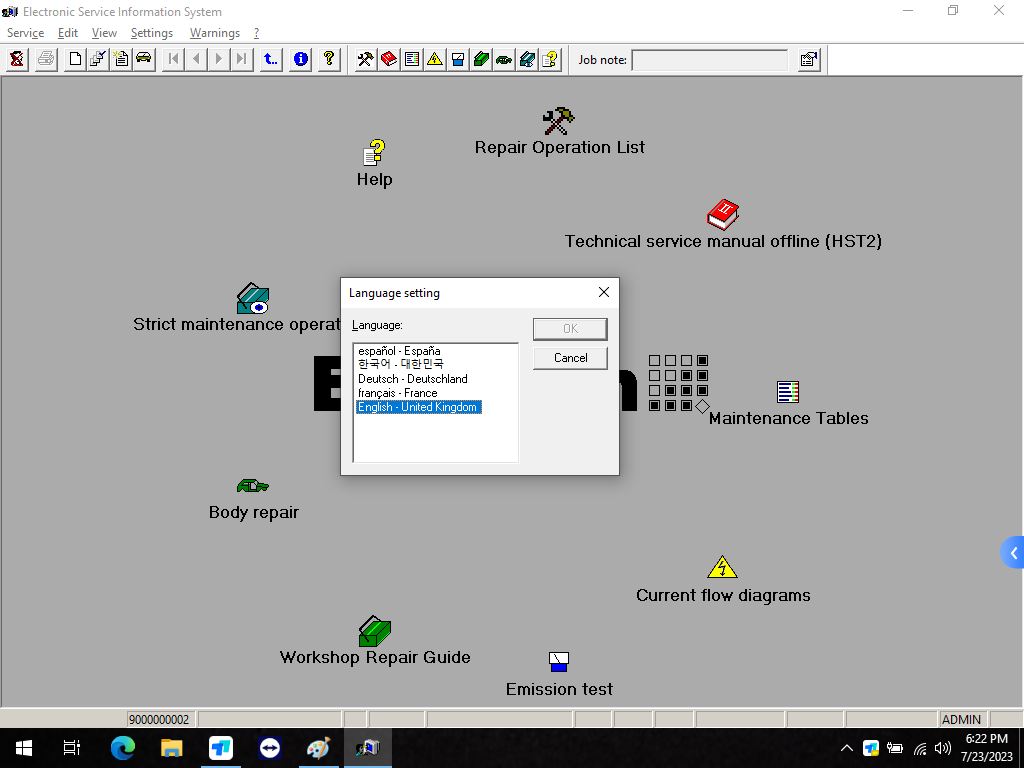
Task: Open the Workshop Repair Guide icon
Action: coord(374,632)
